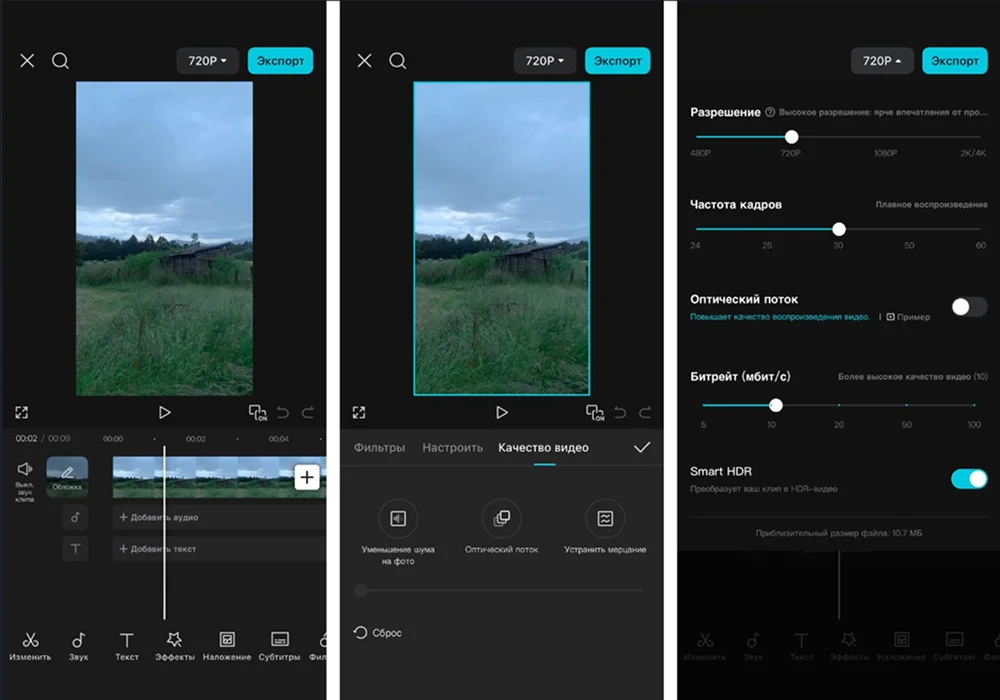The image size is (1000, 700).
Task: Expand 720P dropdown in first screen
Action: tap(207, 61)
